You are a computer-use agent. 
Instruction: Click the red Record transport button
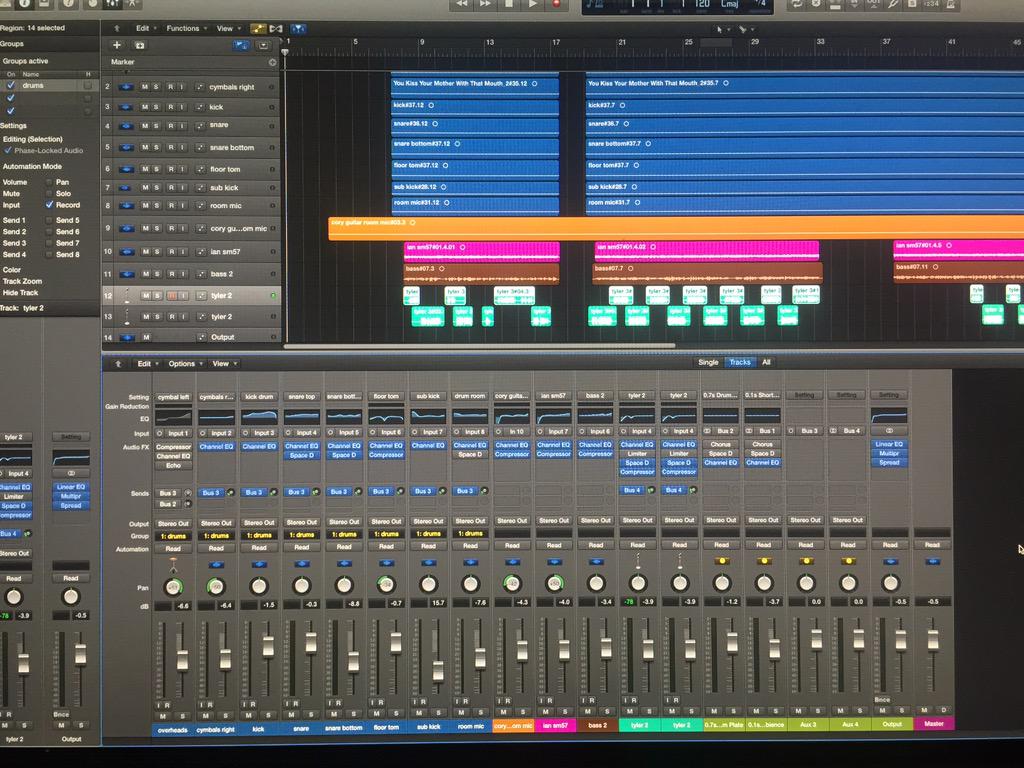557,3
